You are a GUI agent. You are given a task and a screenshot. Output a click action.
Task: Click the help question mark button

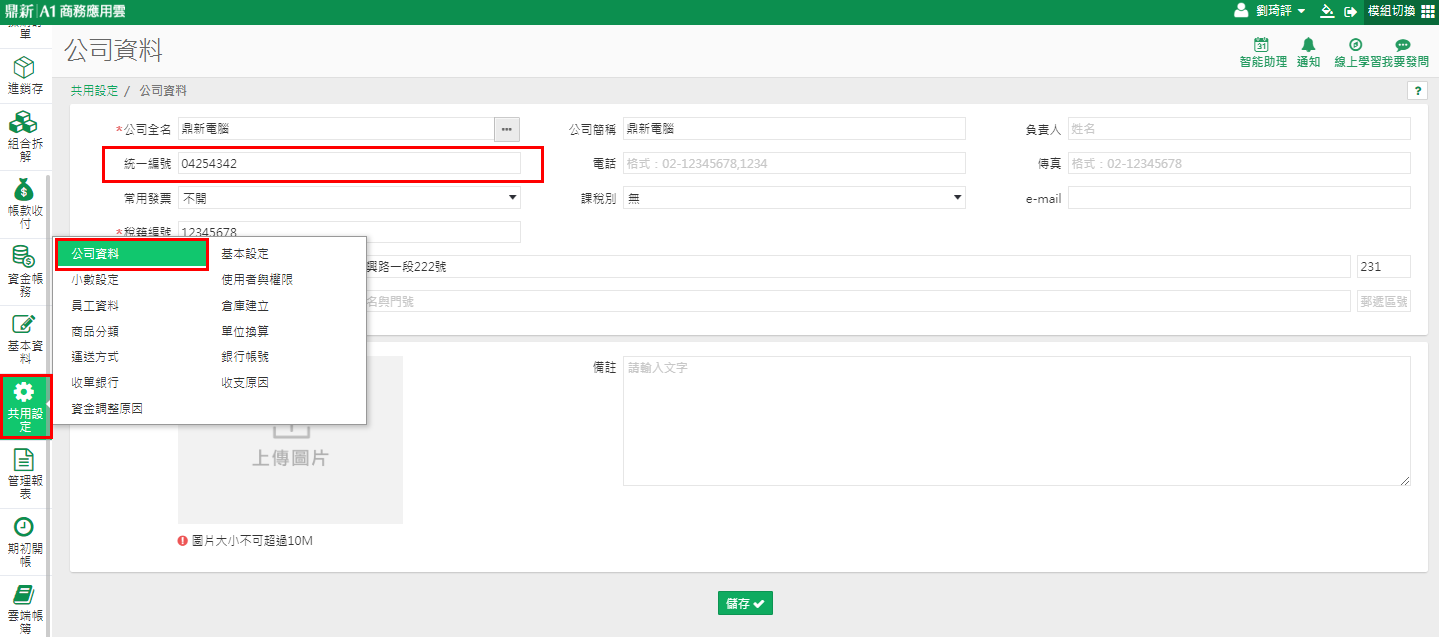(1417, 90)
